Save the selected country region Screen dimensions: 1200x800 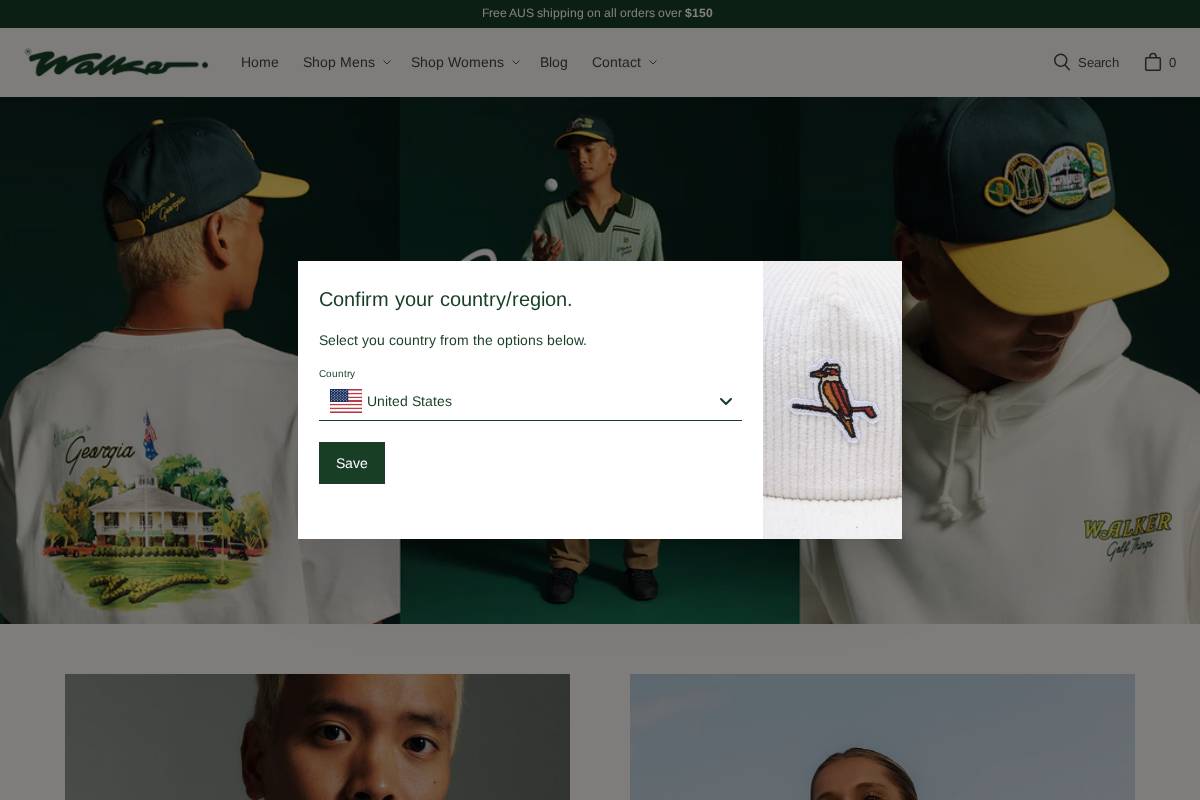click(351, 462)
